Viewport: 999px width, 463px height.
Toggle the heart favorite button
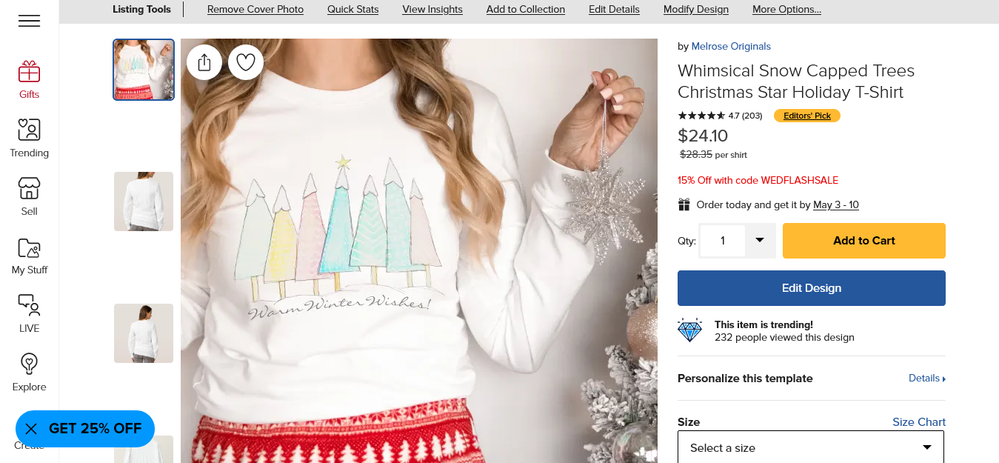click(245, 63)
